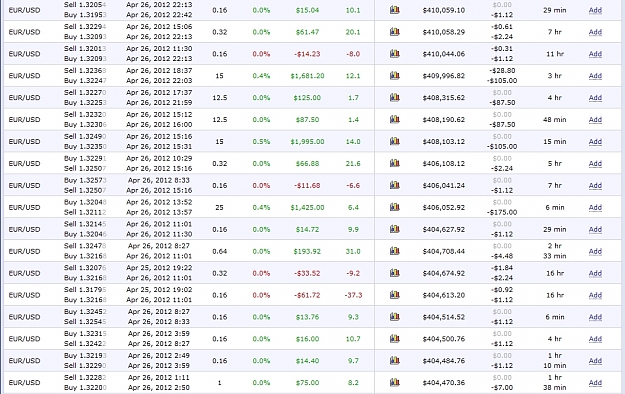This screenshot has height=394, width=625.
Task: Click Add link for 15 min duration trade
Action: pyautogui.click(x=595, y=142)
